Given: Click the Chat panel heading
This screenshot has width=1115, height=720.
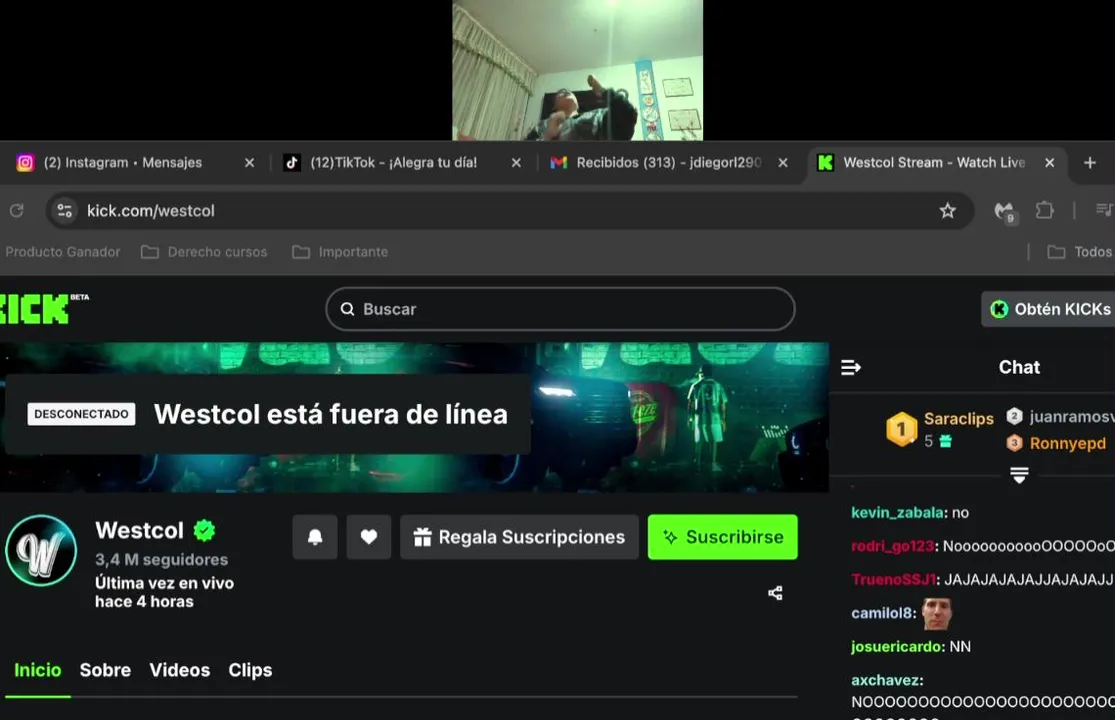Looking at the screenshot, I should click(x=1019, y=367).
